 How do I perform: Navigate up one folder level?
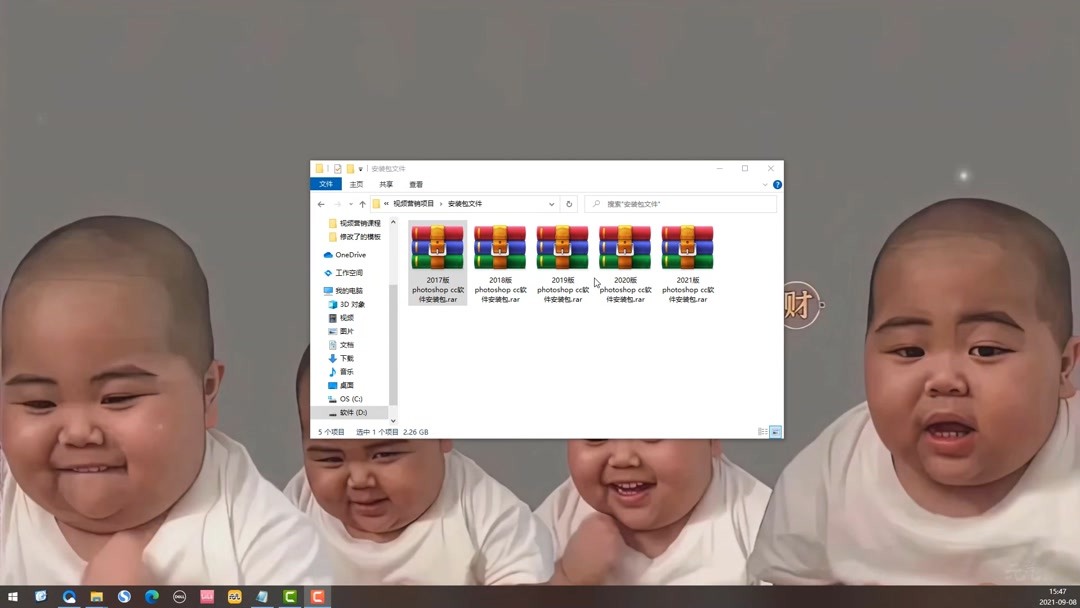[x=362, y=203]
